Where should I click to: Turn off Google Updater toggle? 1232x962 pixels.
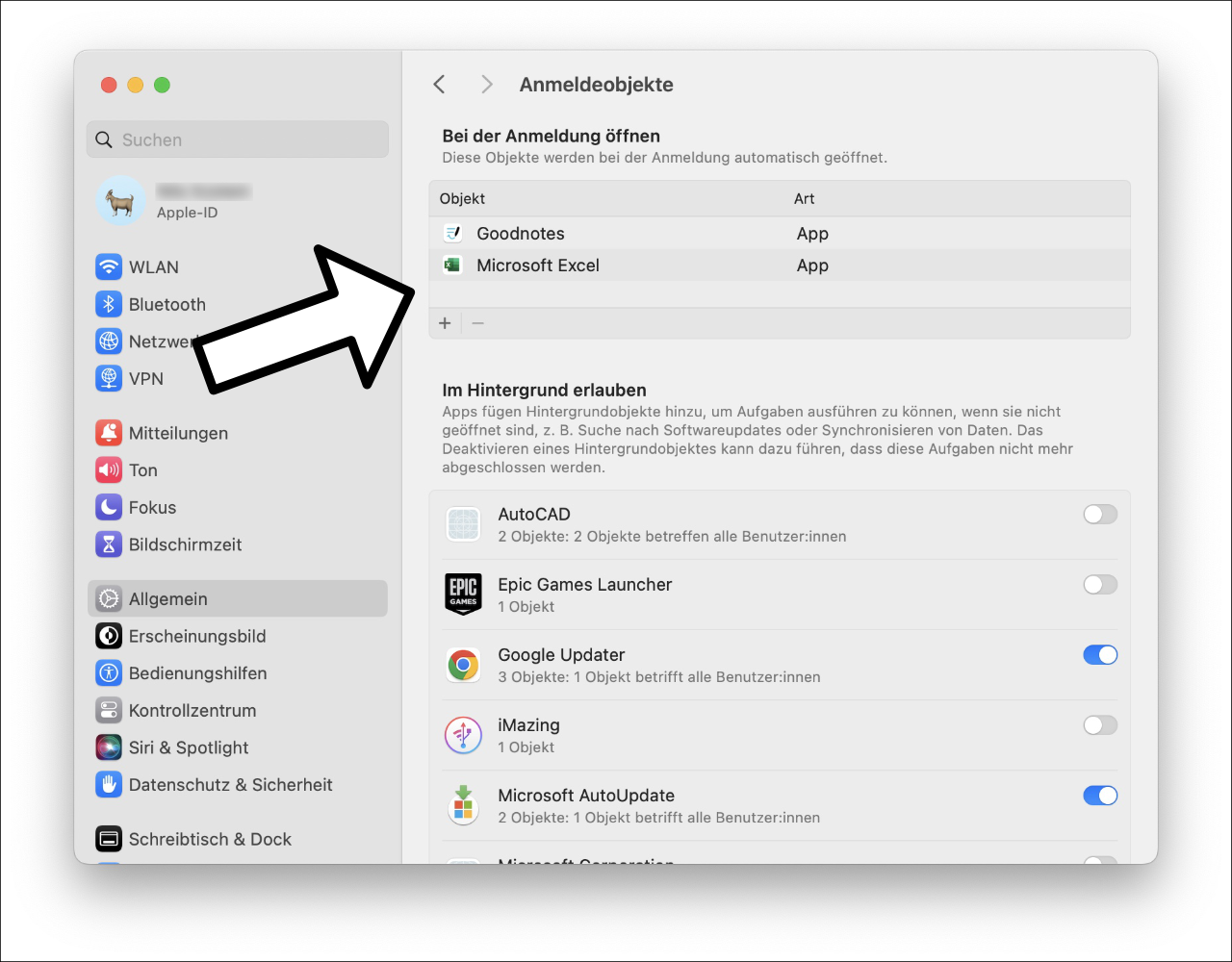1100,655
